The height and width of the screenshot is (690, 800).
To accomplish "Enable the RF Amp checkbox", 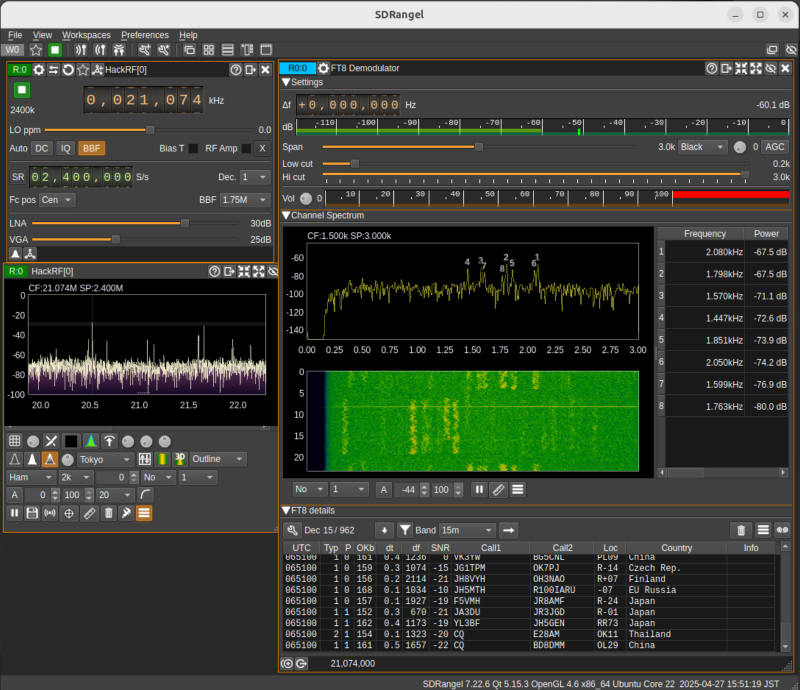I will tap(245, 148).
